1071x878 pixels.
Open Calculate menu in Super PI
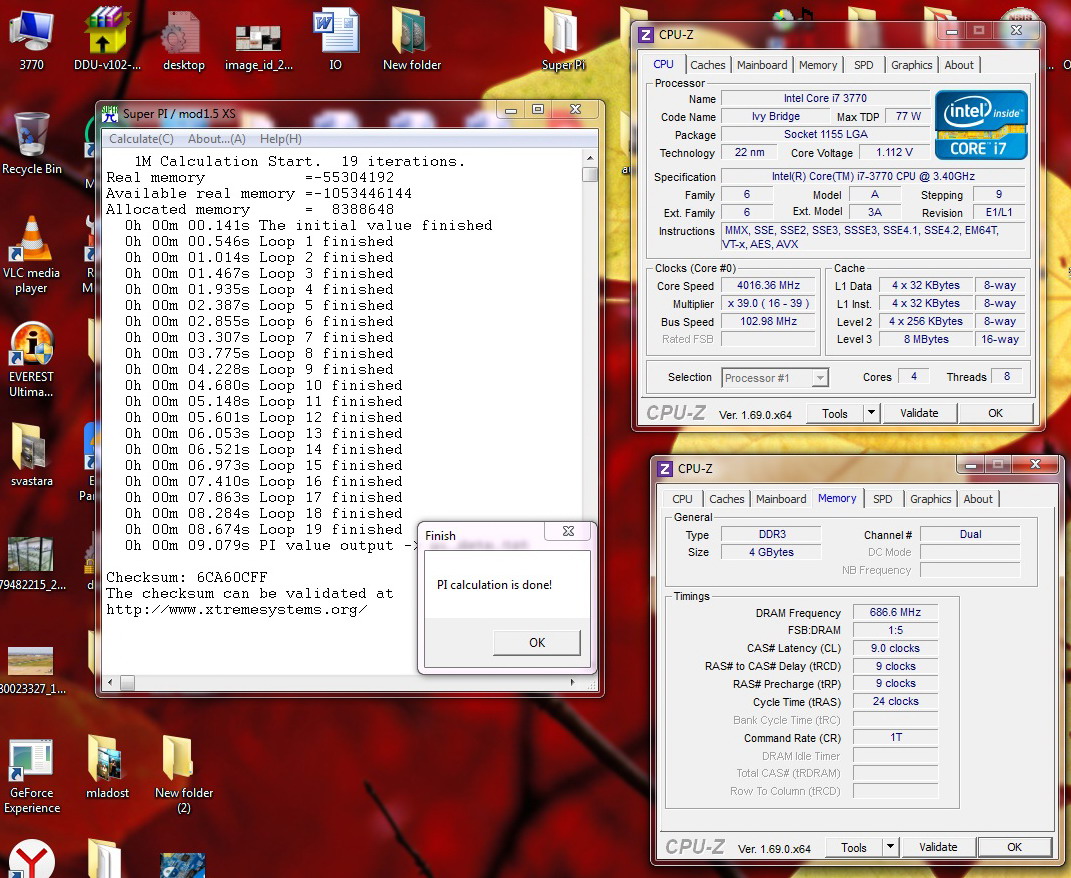(141, 139)
